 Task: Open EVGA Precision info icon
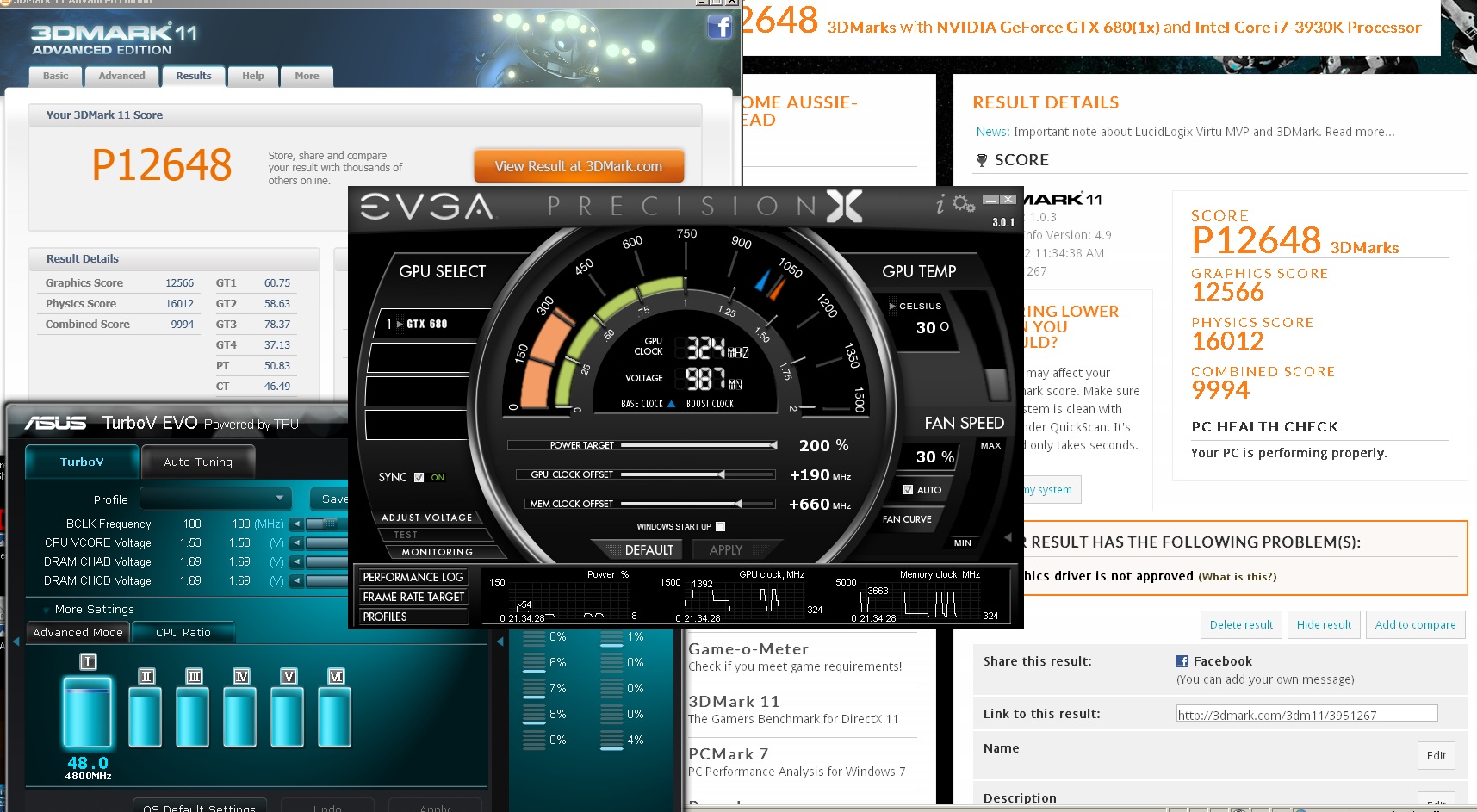coord(941,204)
